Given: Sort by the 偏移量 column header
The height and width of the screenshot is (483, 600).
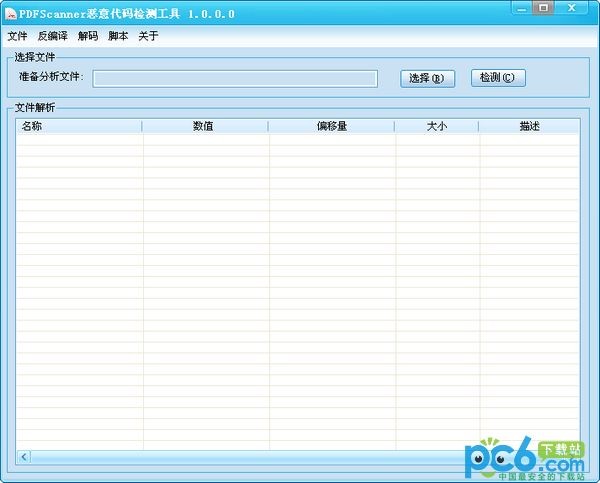Looking at the screenshot, I should (331, 126).
